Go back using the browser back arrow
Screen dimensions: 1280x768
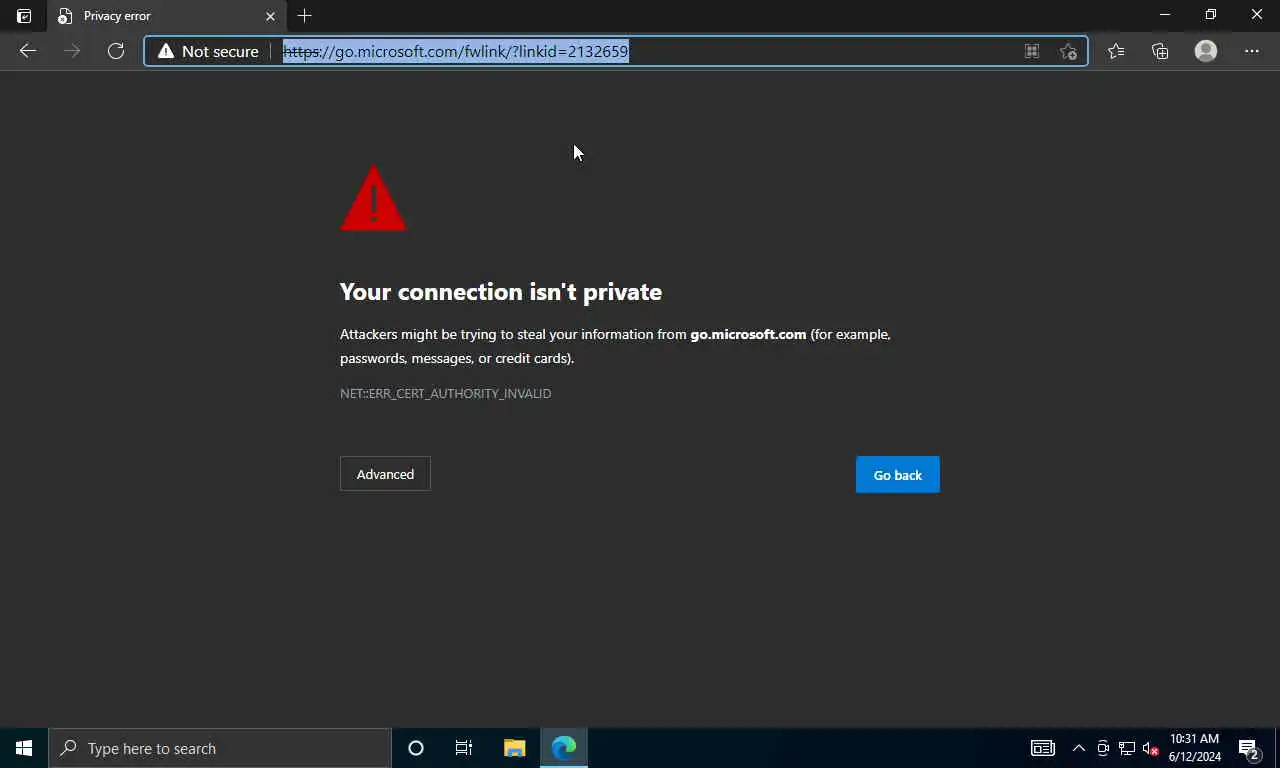28,51
